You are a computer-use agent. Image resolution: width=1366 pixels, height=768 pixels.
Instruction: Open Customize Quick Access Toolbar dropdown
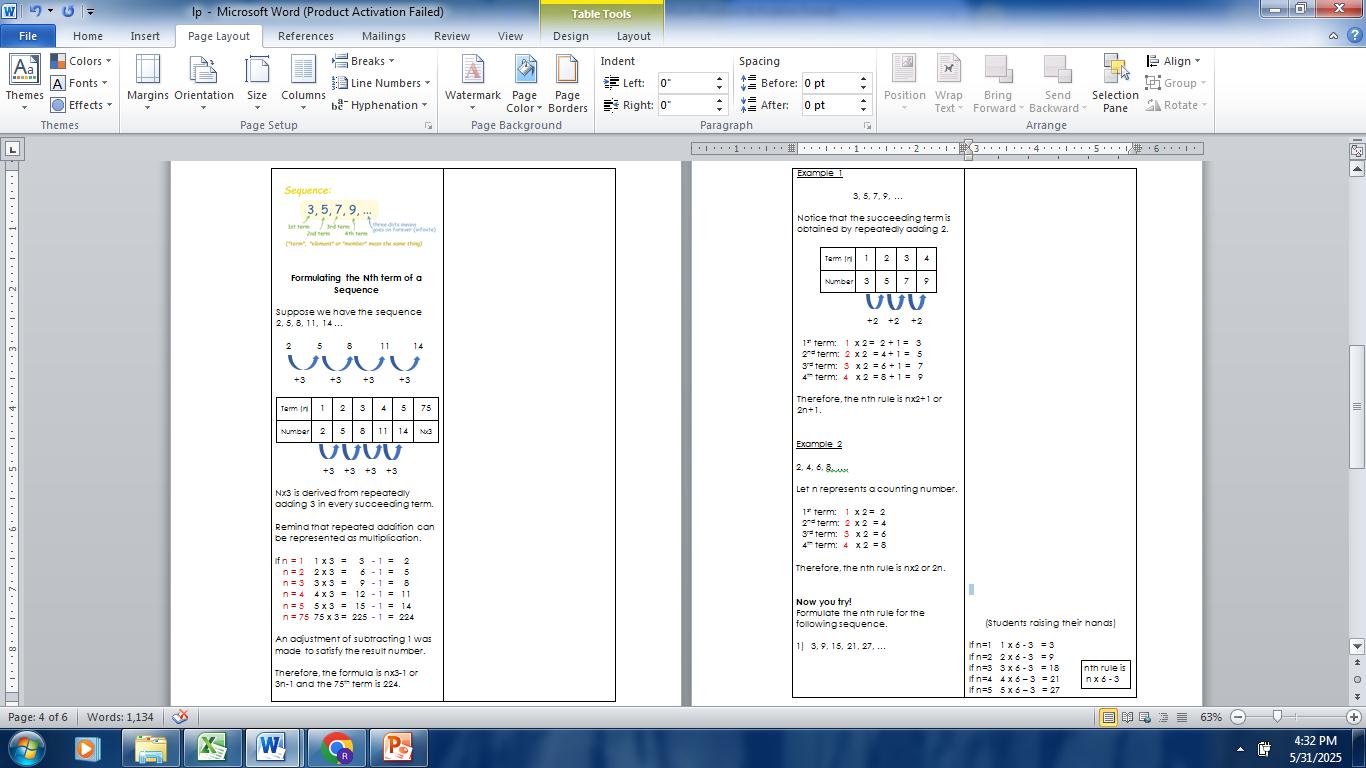pyautogui.click(x=90, y=12)
